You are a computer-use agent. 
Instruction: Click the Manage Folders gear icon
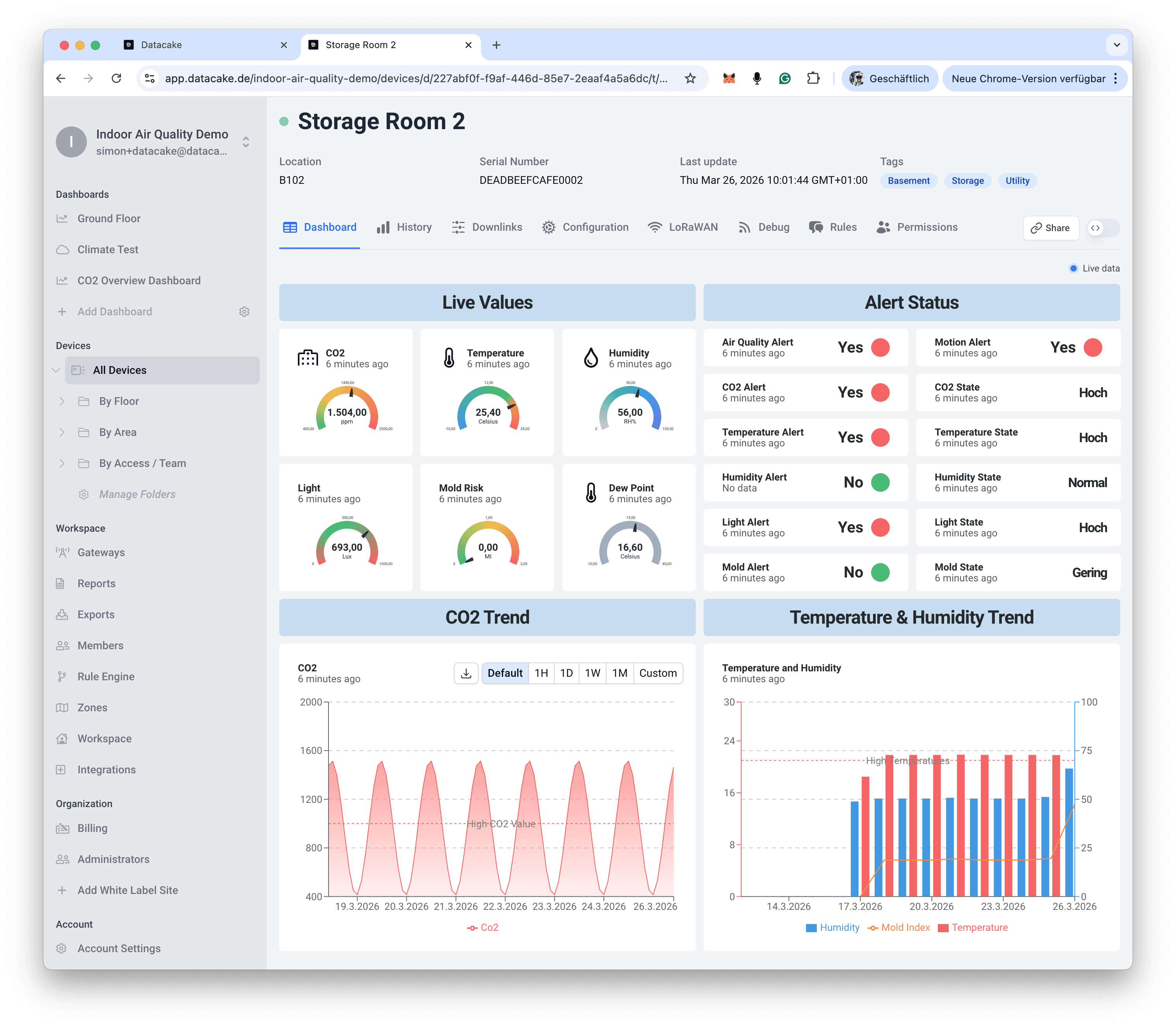(x=84, y=494)
